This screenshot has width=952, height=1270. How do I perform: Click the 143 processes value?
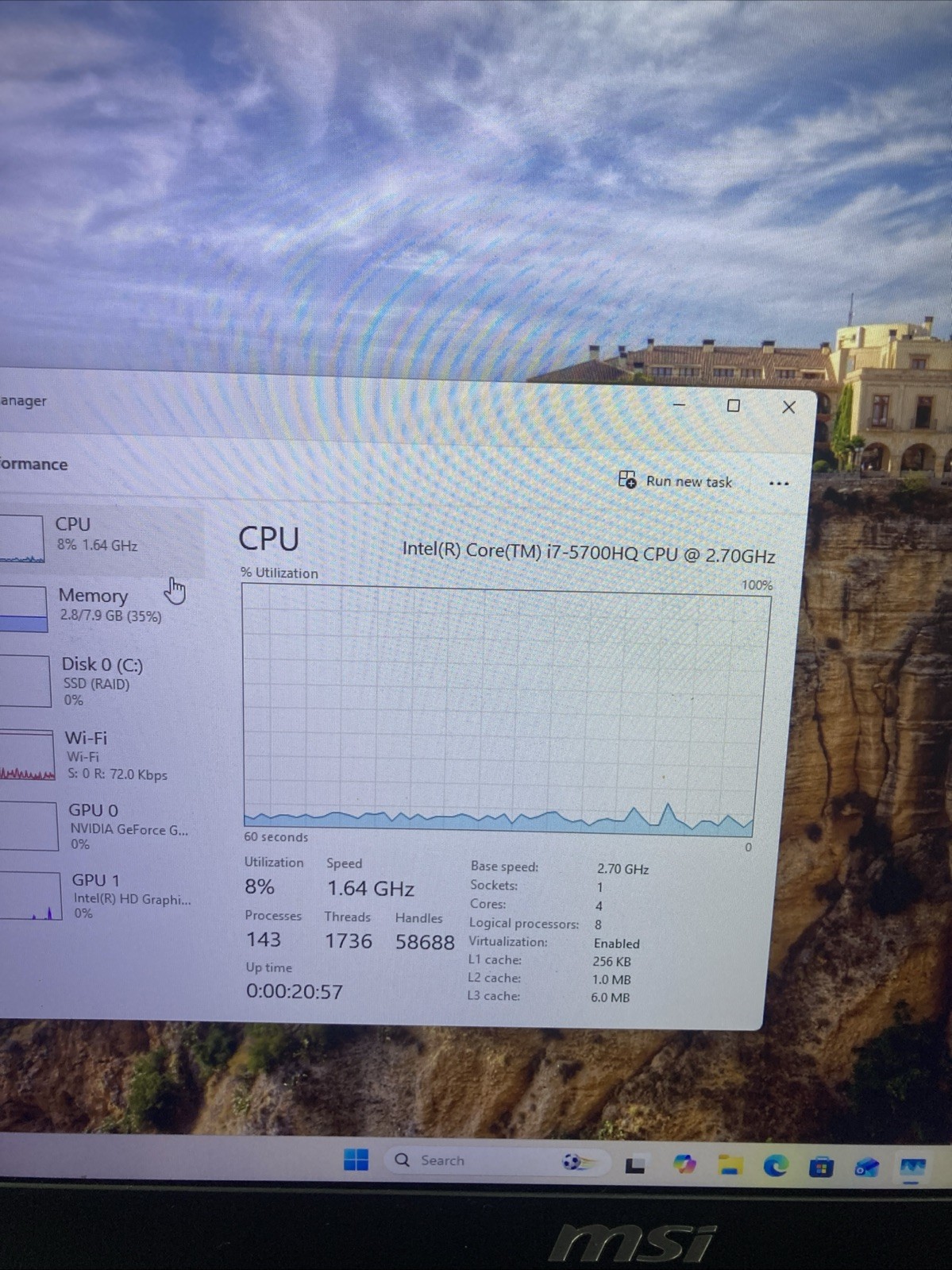pos(263,940)
